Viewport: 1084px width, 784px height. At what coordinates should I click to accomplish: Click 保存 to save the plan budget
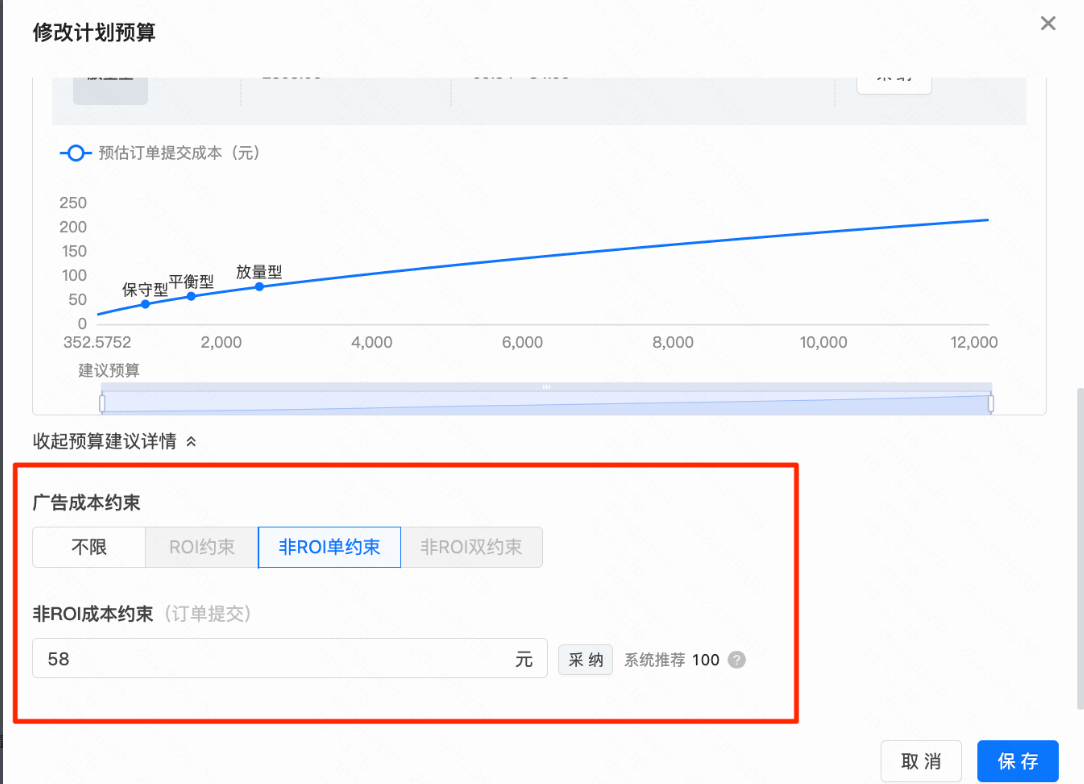click(x=1017, y=761)
